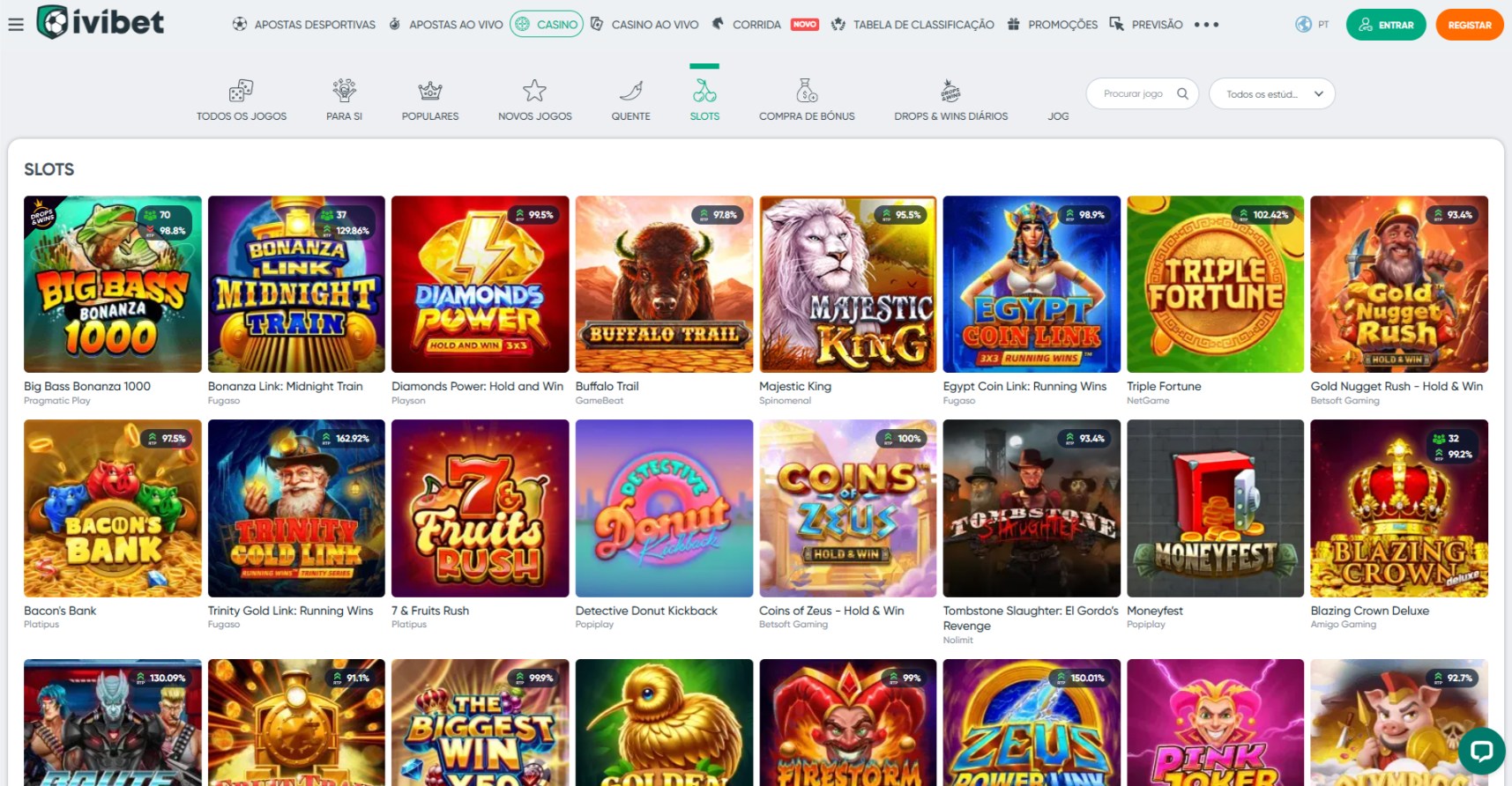Open the Casino section
This screenshot has height=786, width=1512.
(547, 25)
